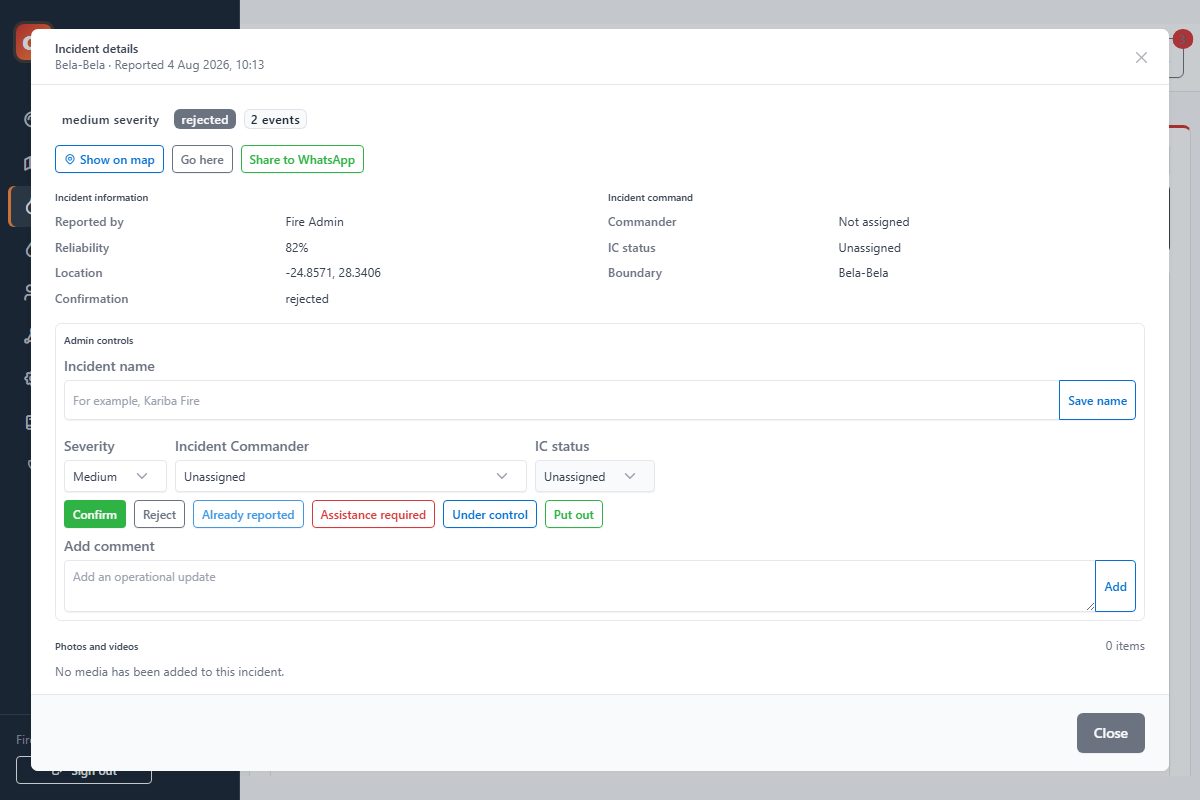
Task: Click the rejected status badge
Action: click(x=205, y=119)
